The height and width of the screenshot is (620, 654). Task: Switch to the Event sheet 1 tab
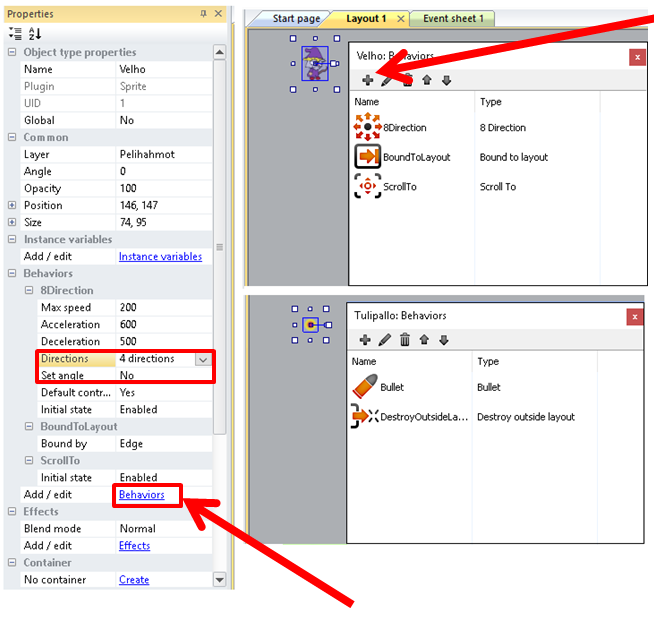point(453,19)
